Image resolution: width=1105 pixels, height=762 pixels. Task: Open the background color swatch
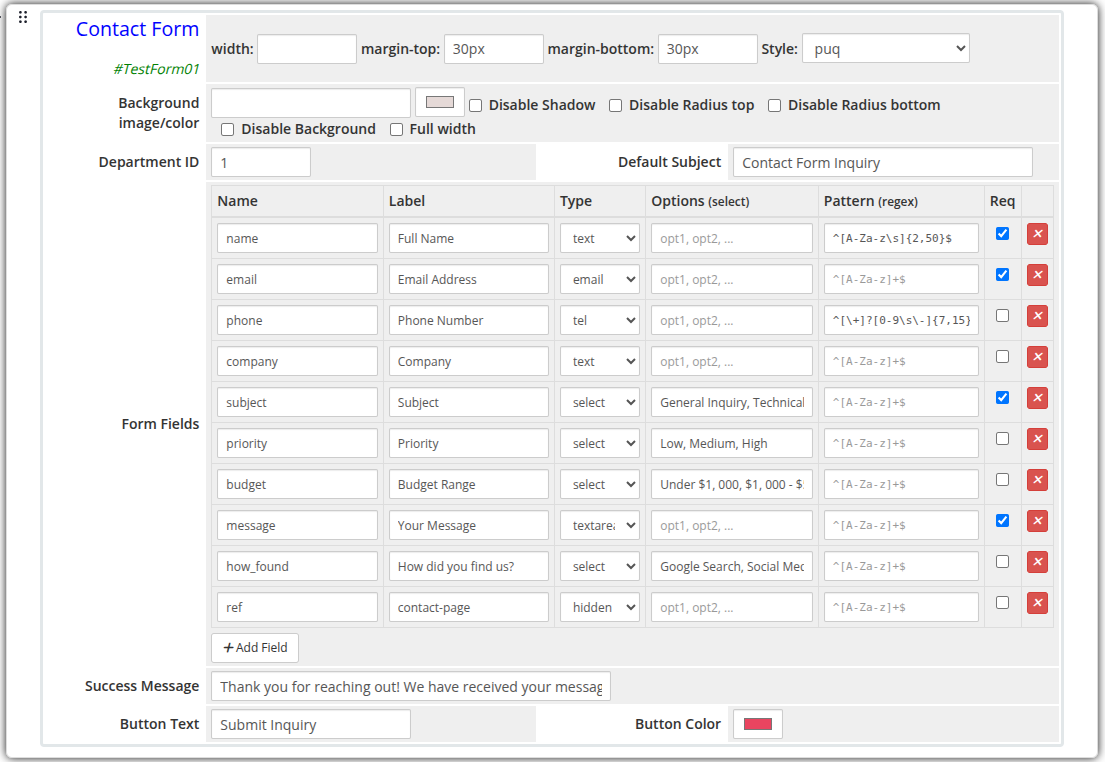[x=440, y=102]
